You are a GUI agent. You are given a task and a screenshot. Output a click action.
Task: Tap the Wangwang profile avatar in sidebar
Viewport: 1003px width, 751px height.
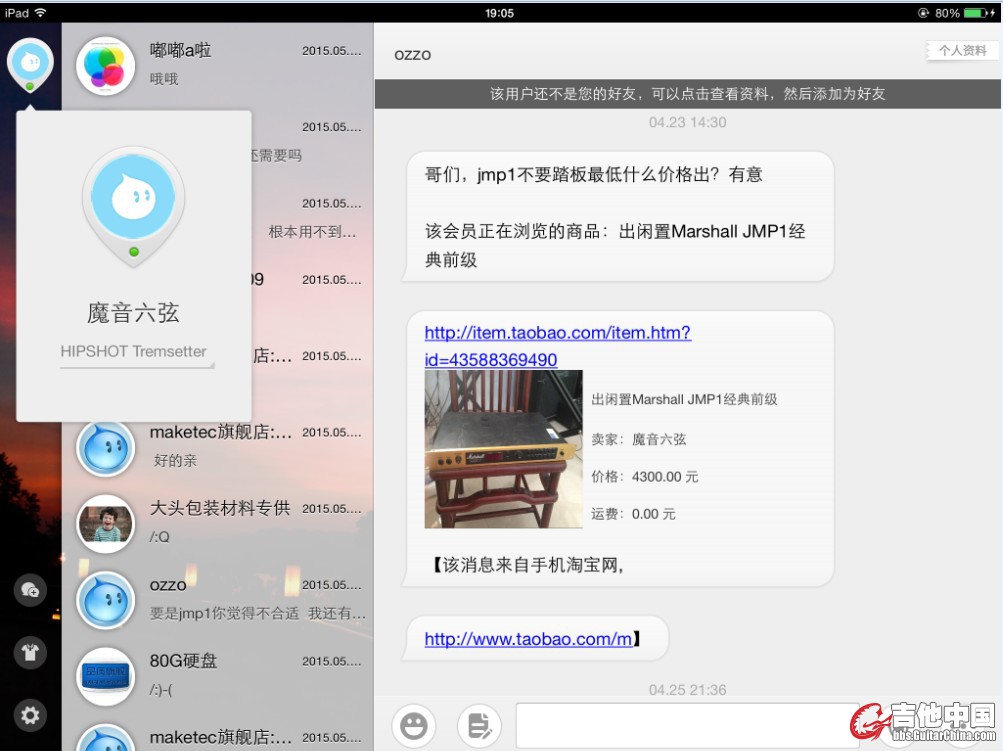click(30, 64)
